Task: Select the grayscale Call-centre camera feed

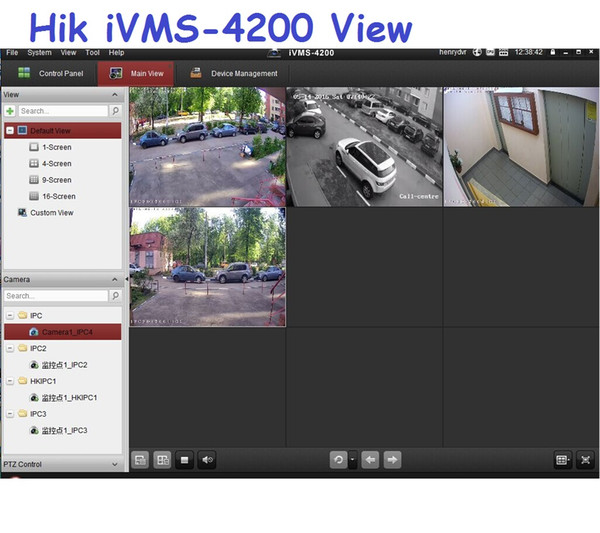Action: click(x=364, y=147)
